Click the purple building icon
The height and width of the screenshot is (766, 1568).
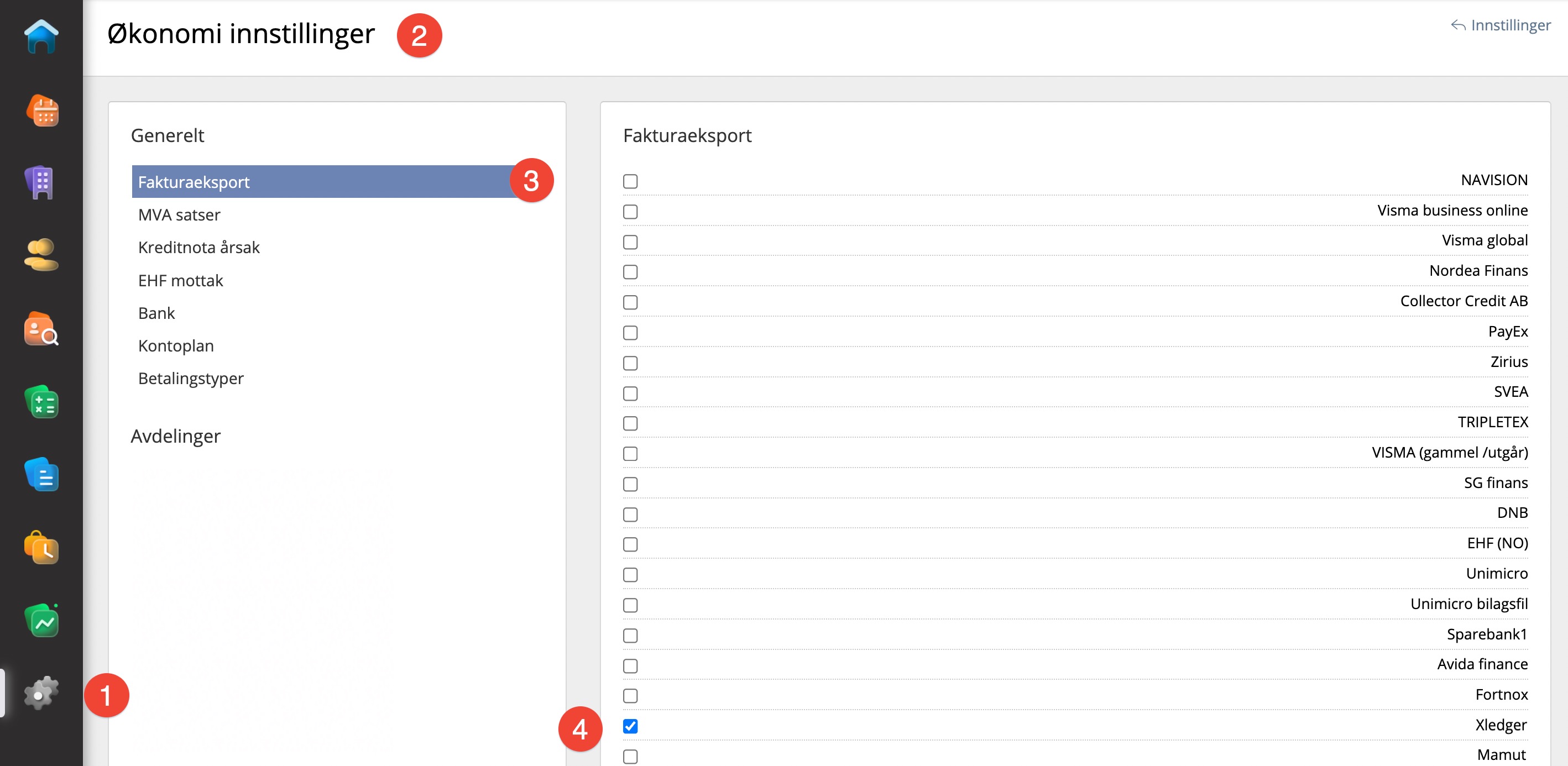tap(41, 182)
